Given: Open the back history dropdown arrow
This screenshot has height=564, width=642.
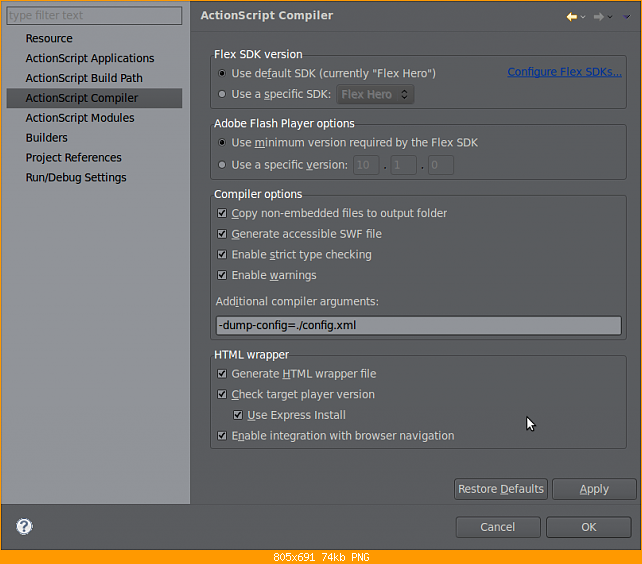Looking at the screenshot, I should point(583,17).
